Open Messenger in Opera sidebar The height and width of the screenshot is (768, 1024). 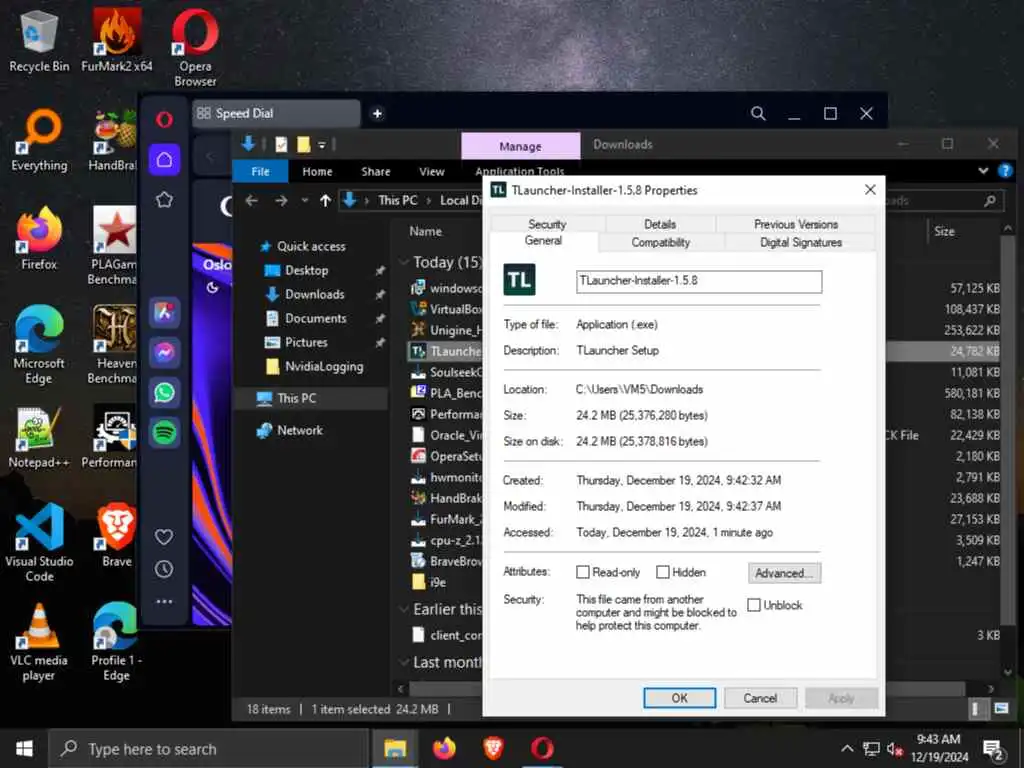pyautogui.click(x=164, y=352)
